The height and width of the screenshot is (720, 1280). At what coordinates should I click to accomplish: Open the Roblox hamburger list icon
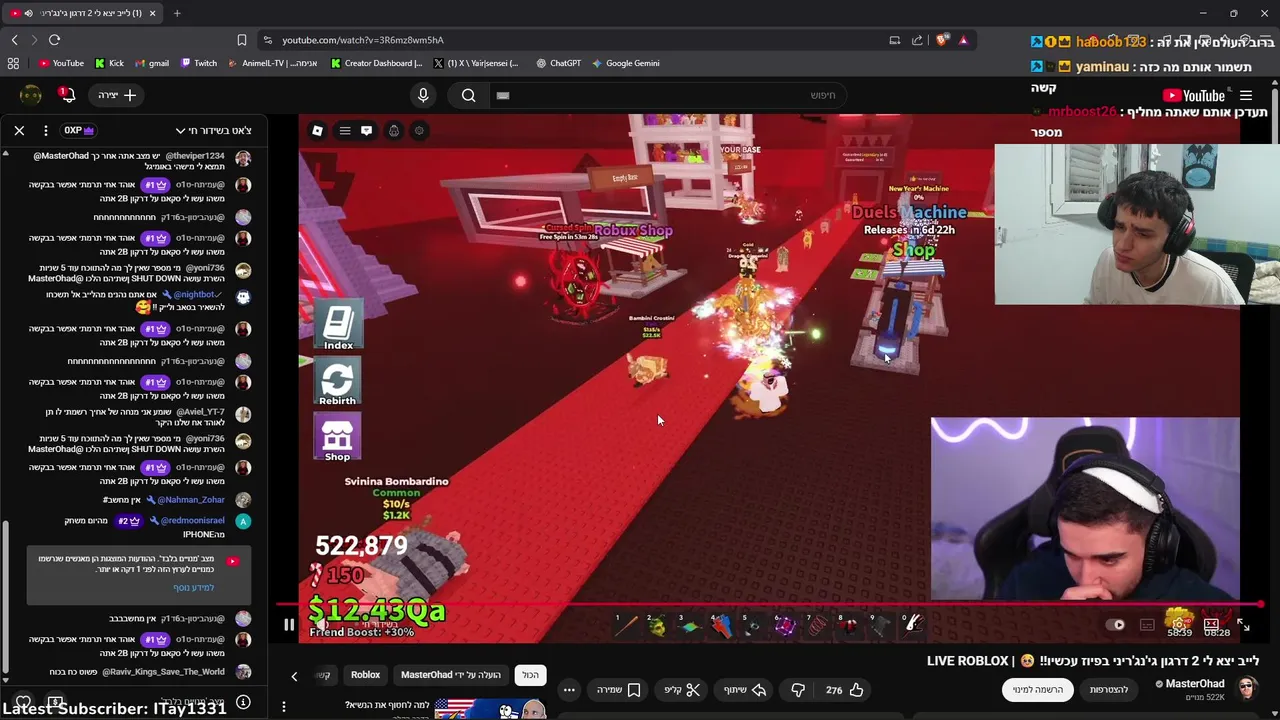pyautogui.click(x=344, y=131)
